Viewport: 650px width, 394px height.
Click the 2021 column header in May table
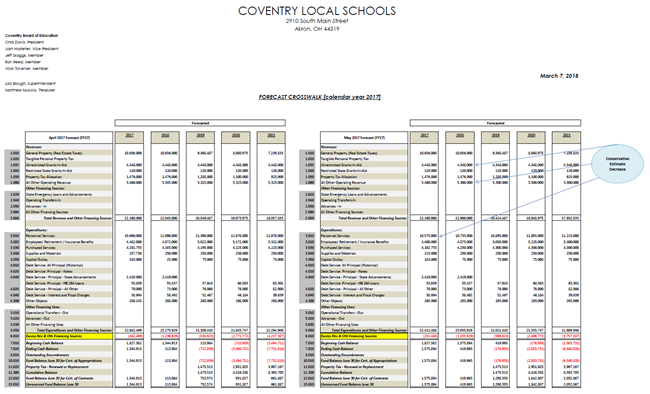tap(566, 138)
